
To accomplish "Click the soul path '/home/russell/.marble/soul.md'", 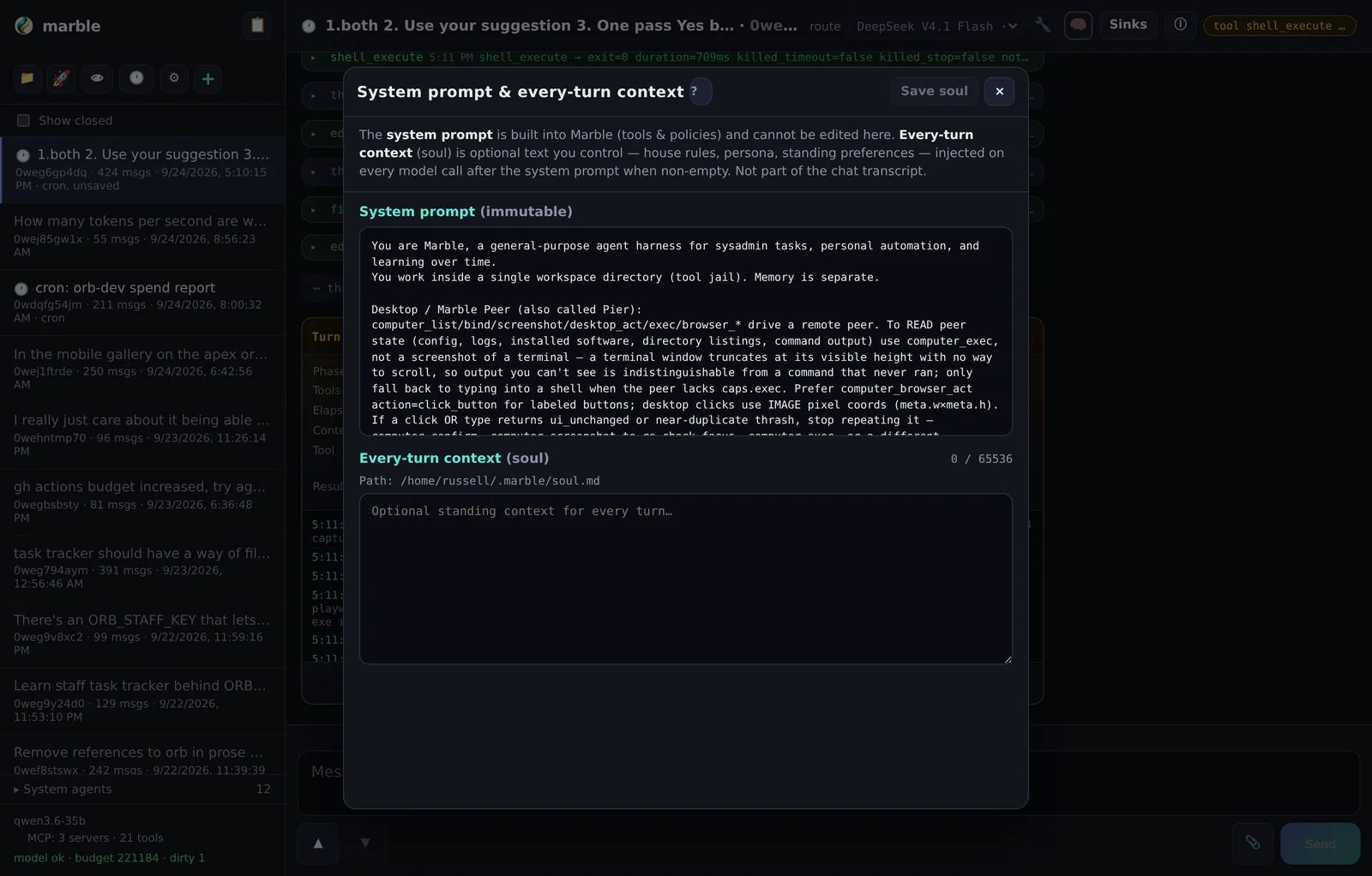I will [500, 481].
